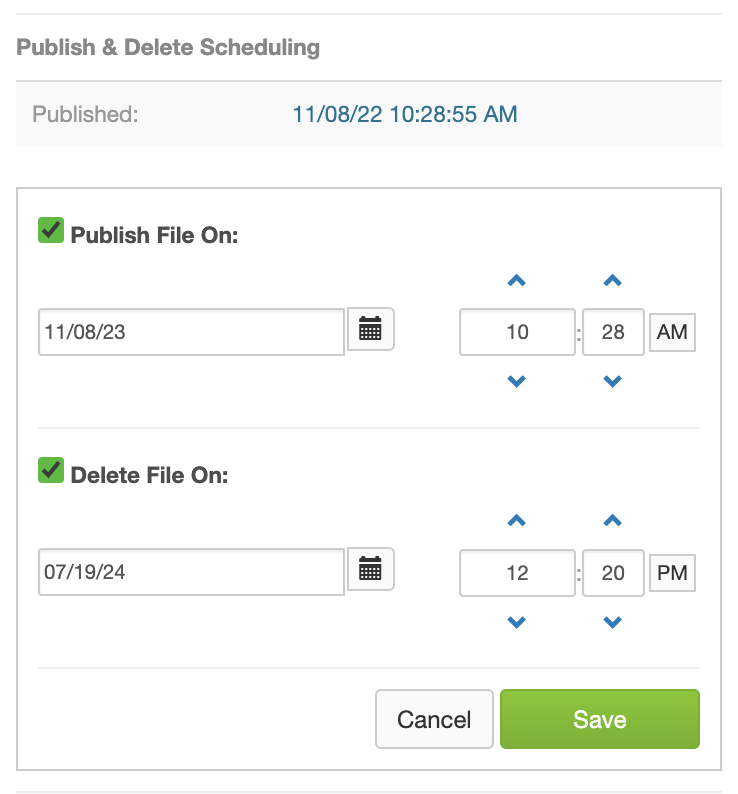Decrease the publish minutes with down arrow
The height and width of the screenshot is (794, 738).
point(612,381)
